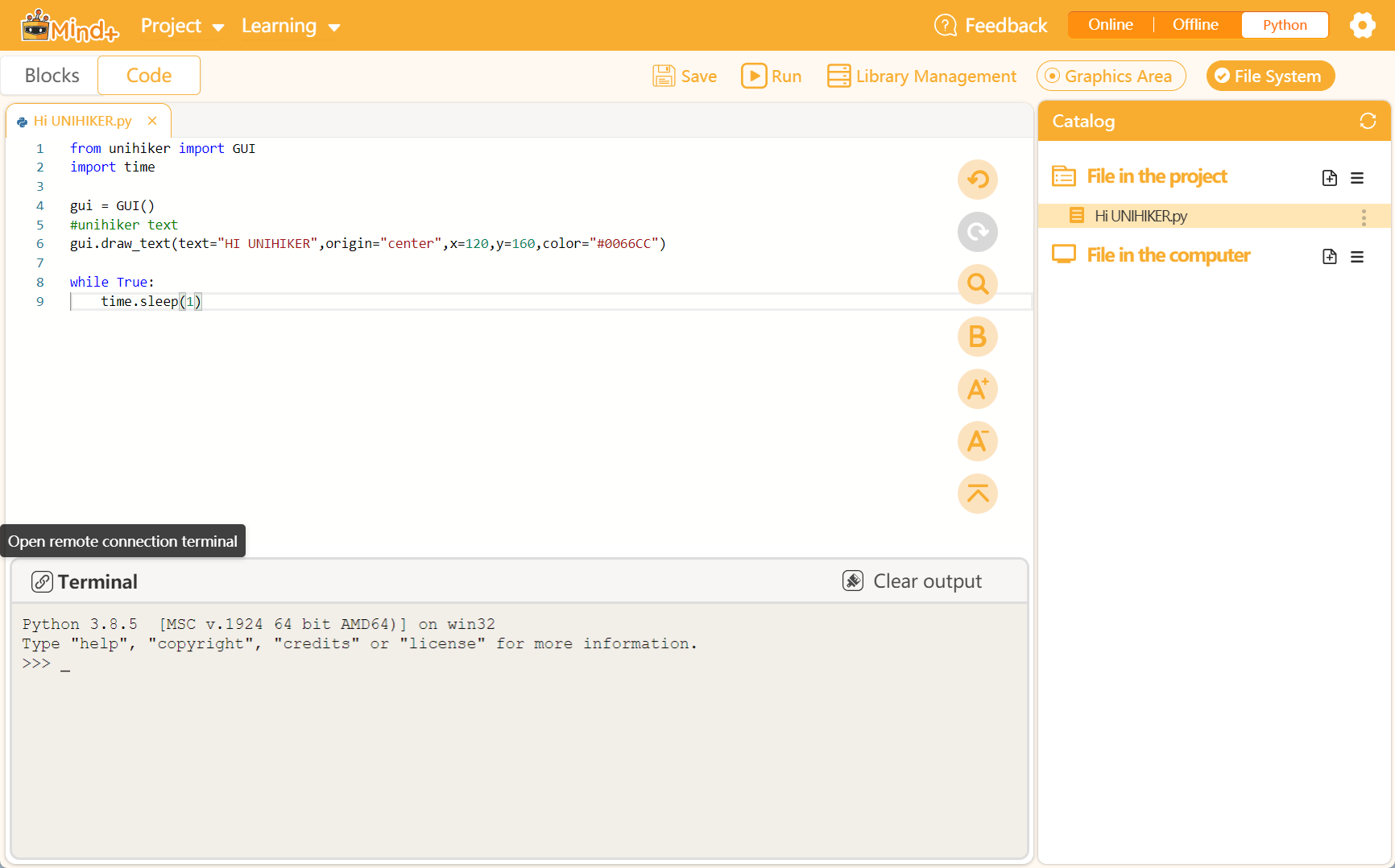Toggle the Graphics Area view
The image size is (1395, 868).
click(1111, 76)
